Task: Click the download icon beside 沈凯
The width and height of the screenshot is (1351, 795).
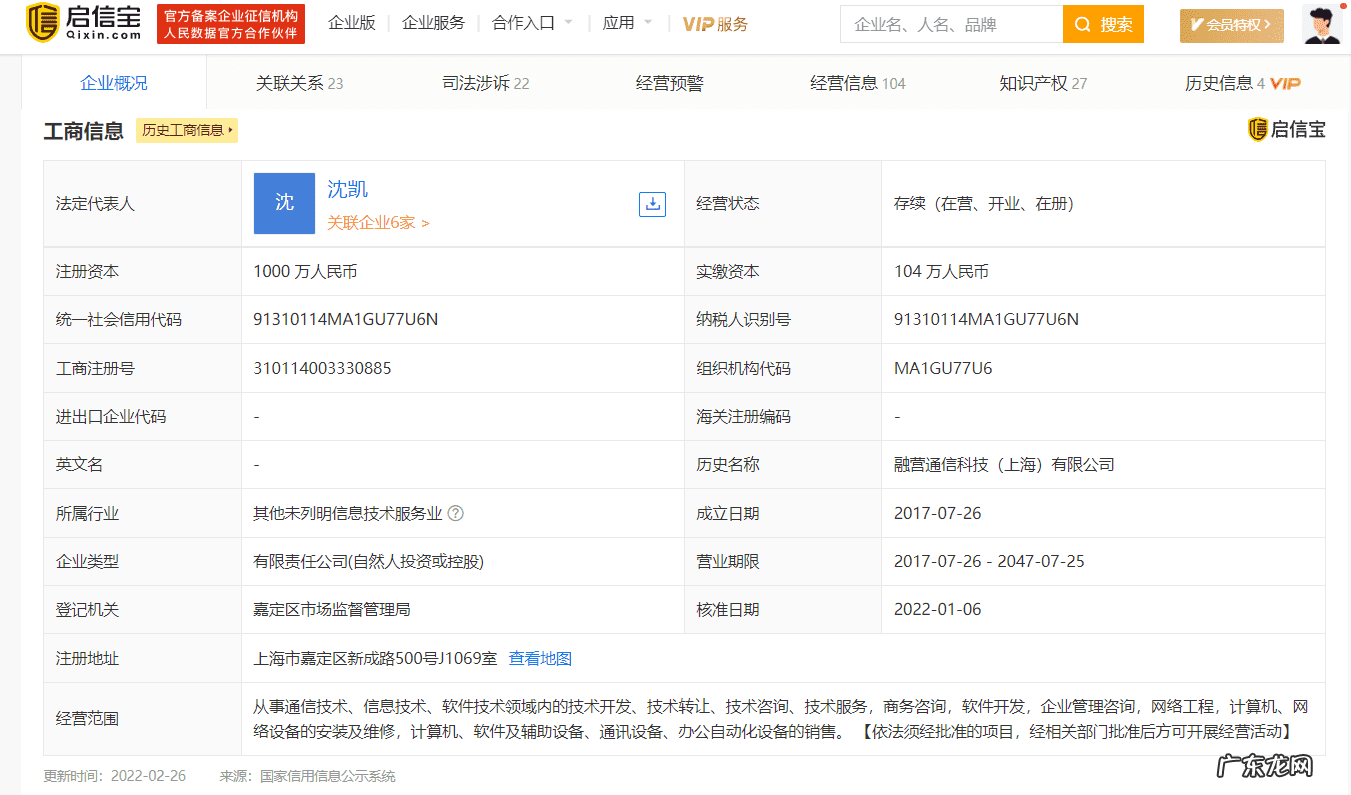Action: click(652, 204)
